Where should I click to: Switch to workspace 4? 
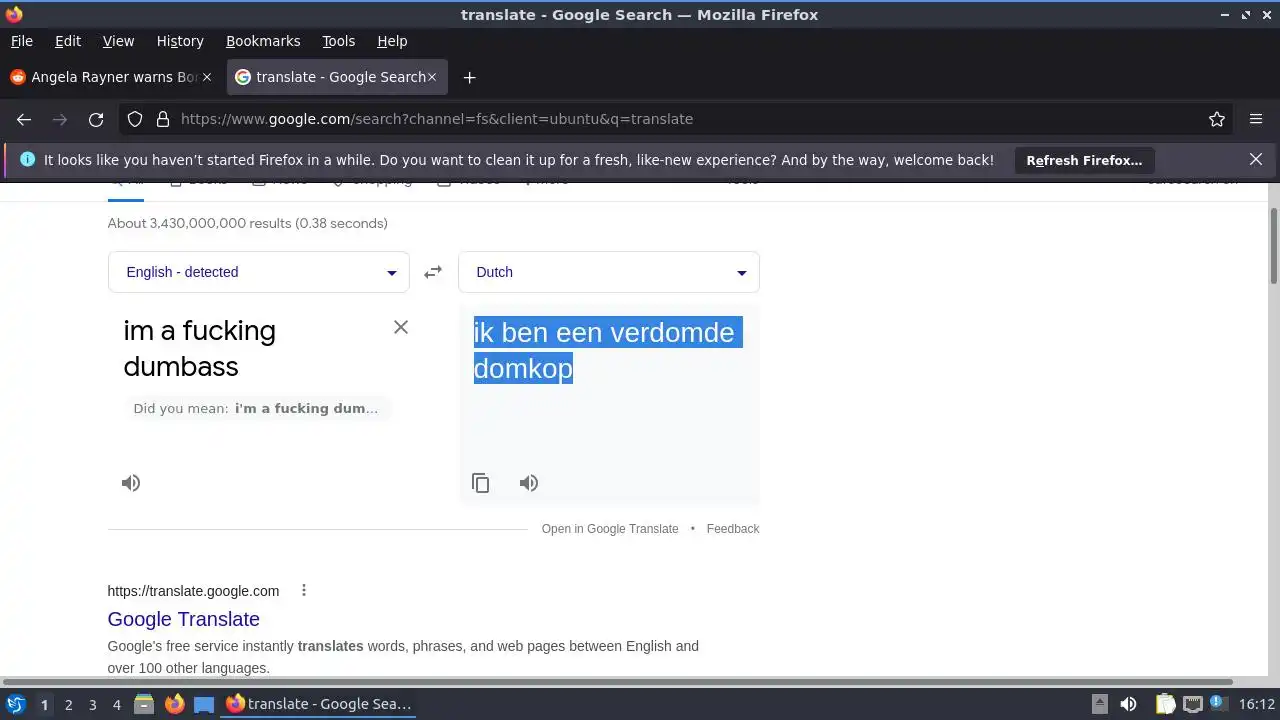[x=117, y=704]
